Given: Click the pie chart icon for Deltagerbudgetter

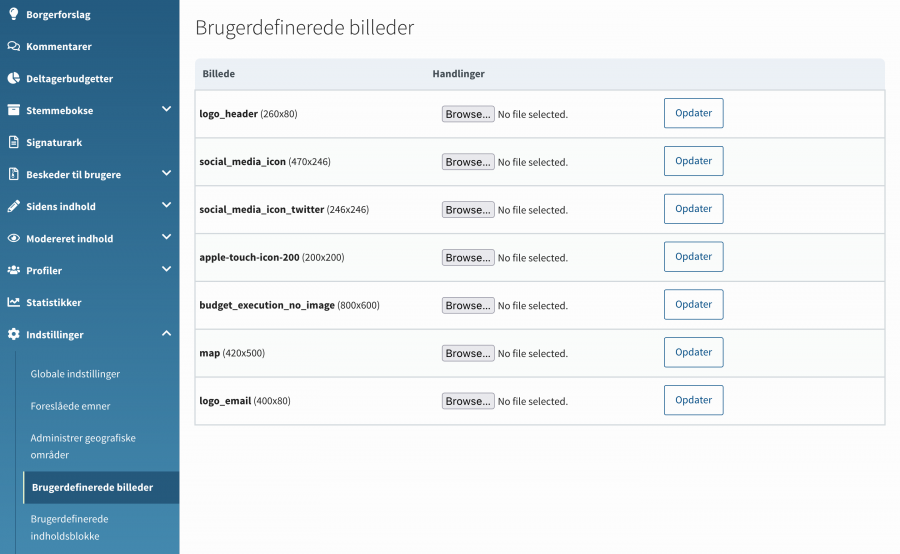Looking at the screenshot, I should coord(14,78).
